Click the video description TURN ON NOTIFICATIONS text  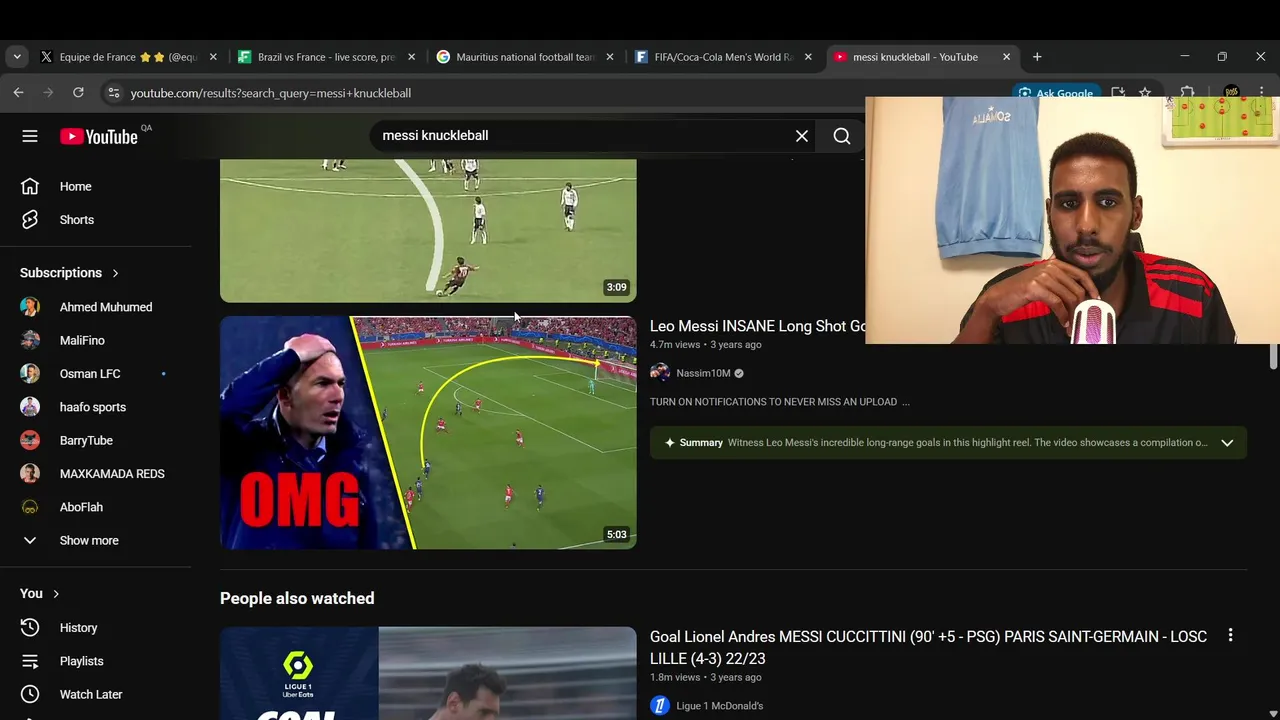click(780, 402)
